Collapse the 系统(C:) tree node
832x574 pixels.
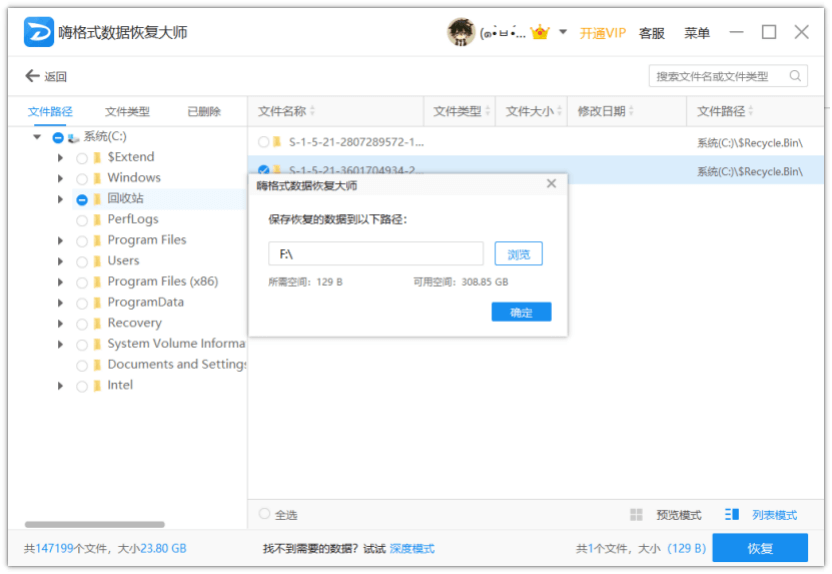[37, 137]
